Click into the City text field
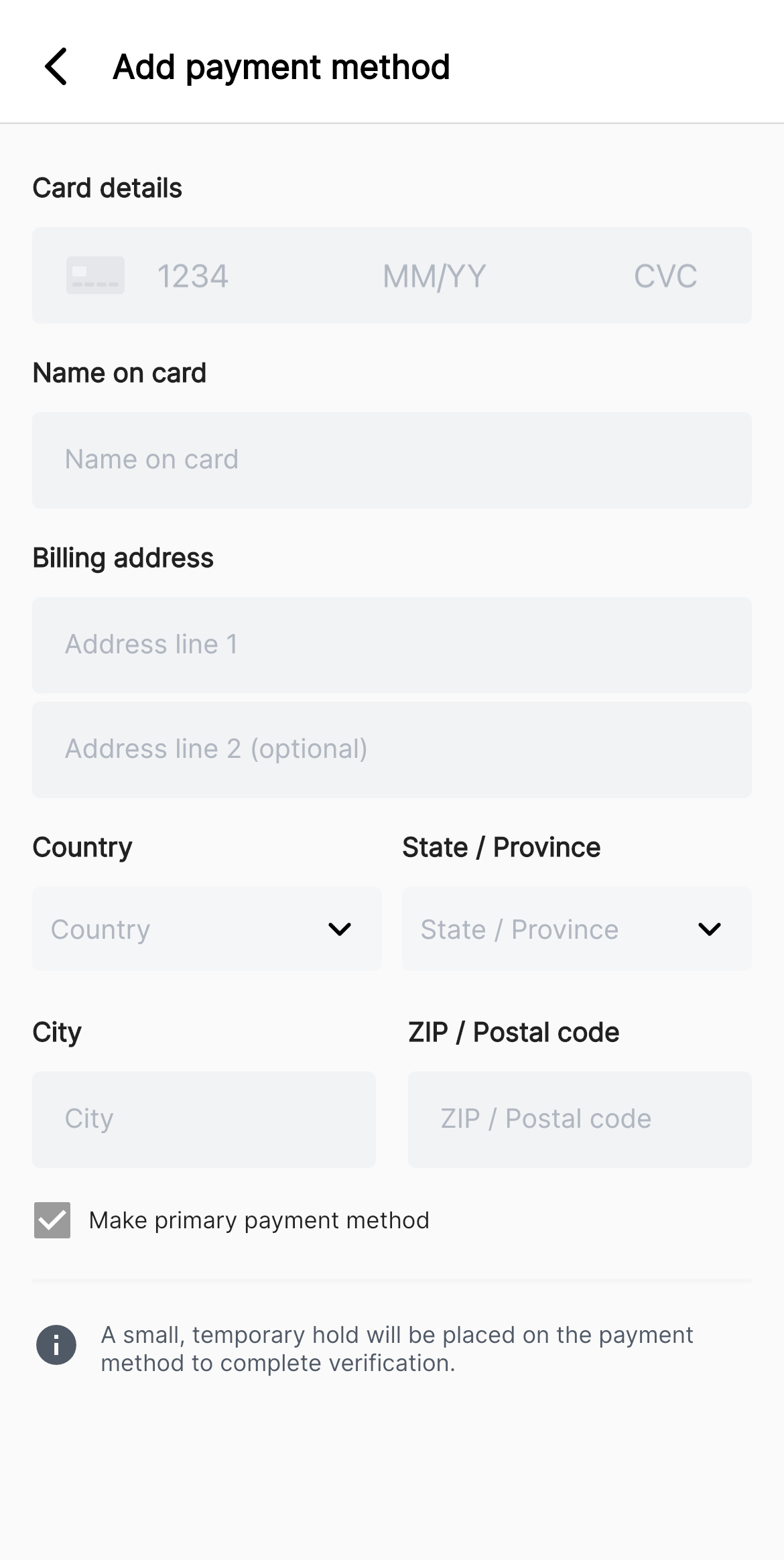The height and width of the screenshot is (1560, 784). (x=204, y=1119)
